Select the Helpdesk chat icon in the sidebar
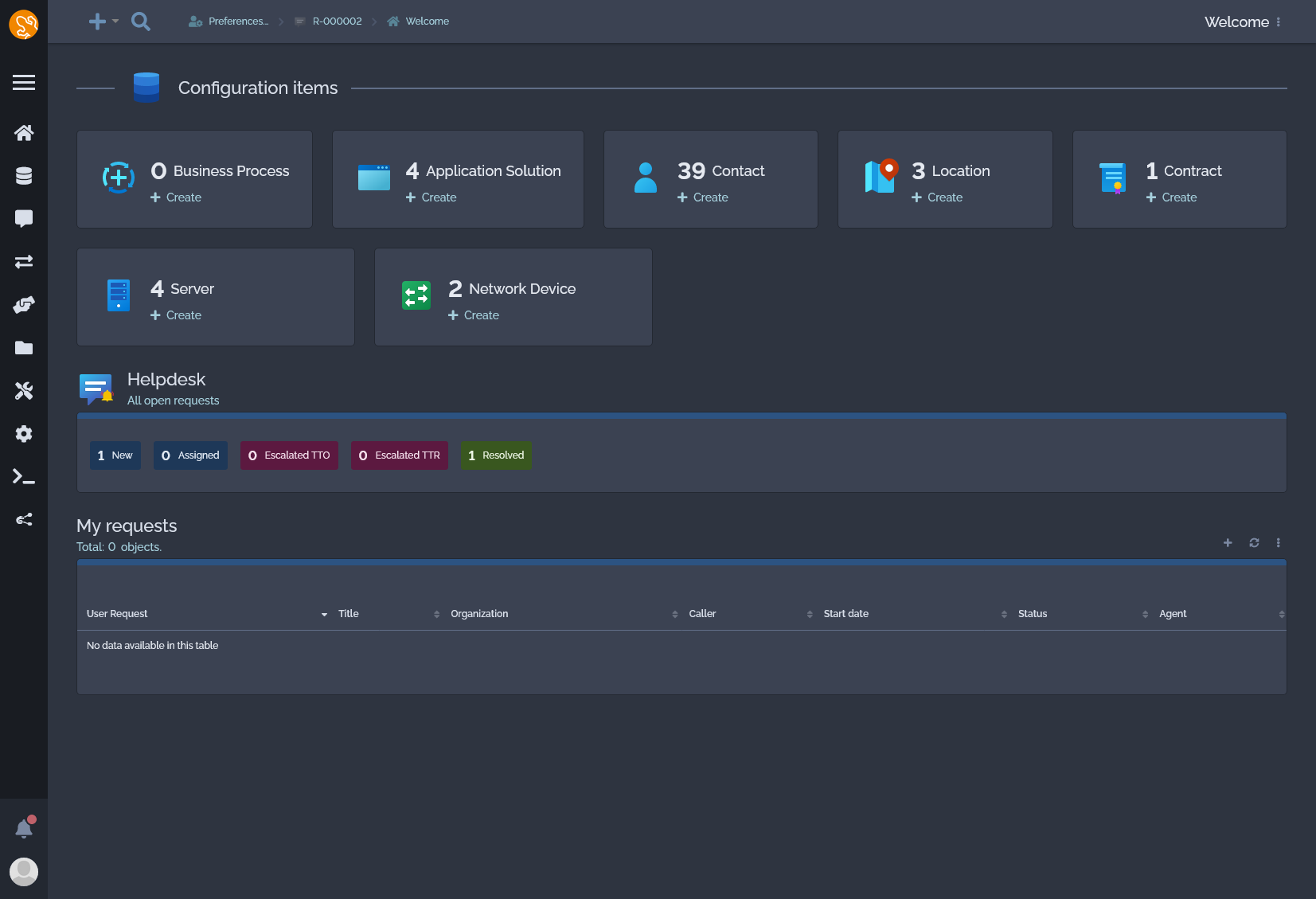This screenshot has width=1316, height=899. point(24,218)
